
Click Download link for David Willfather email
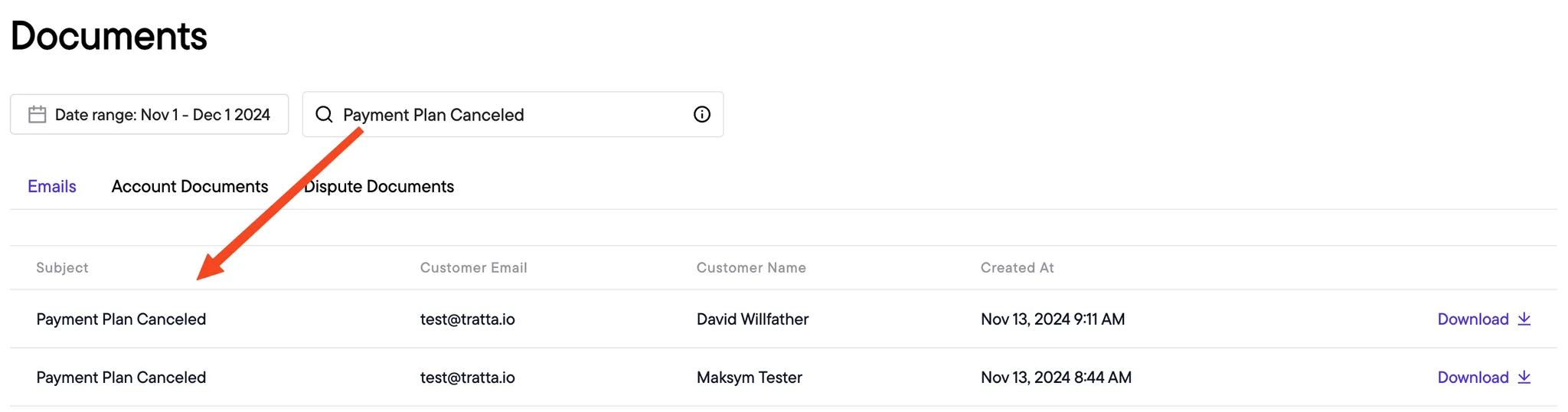[x=1473, y=319]
